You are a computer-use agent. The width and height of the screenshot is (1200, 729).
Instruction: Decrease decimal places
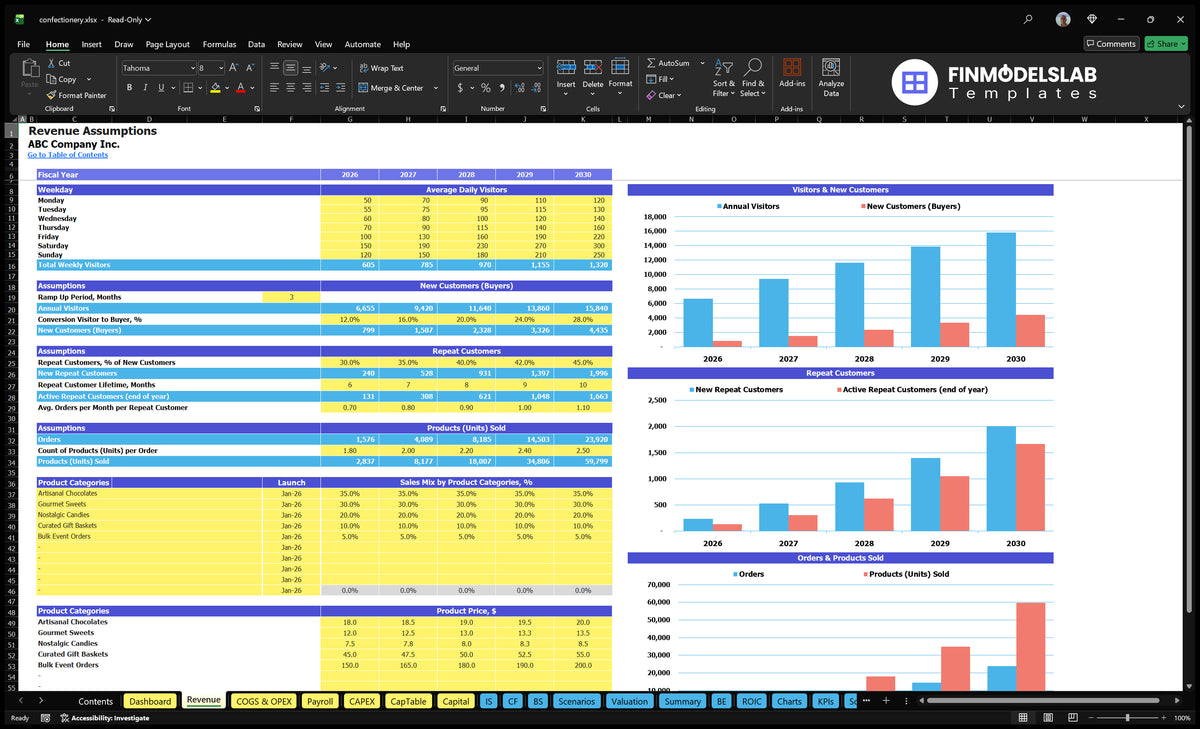click(x=535, y=88)
